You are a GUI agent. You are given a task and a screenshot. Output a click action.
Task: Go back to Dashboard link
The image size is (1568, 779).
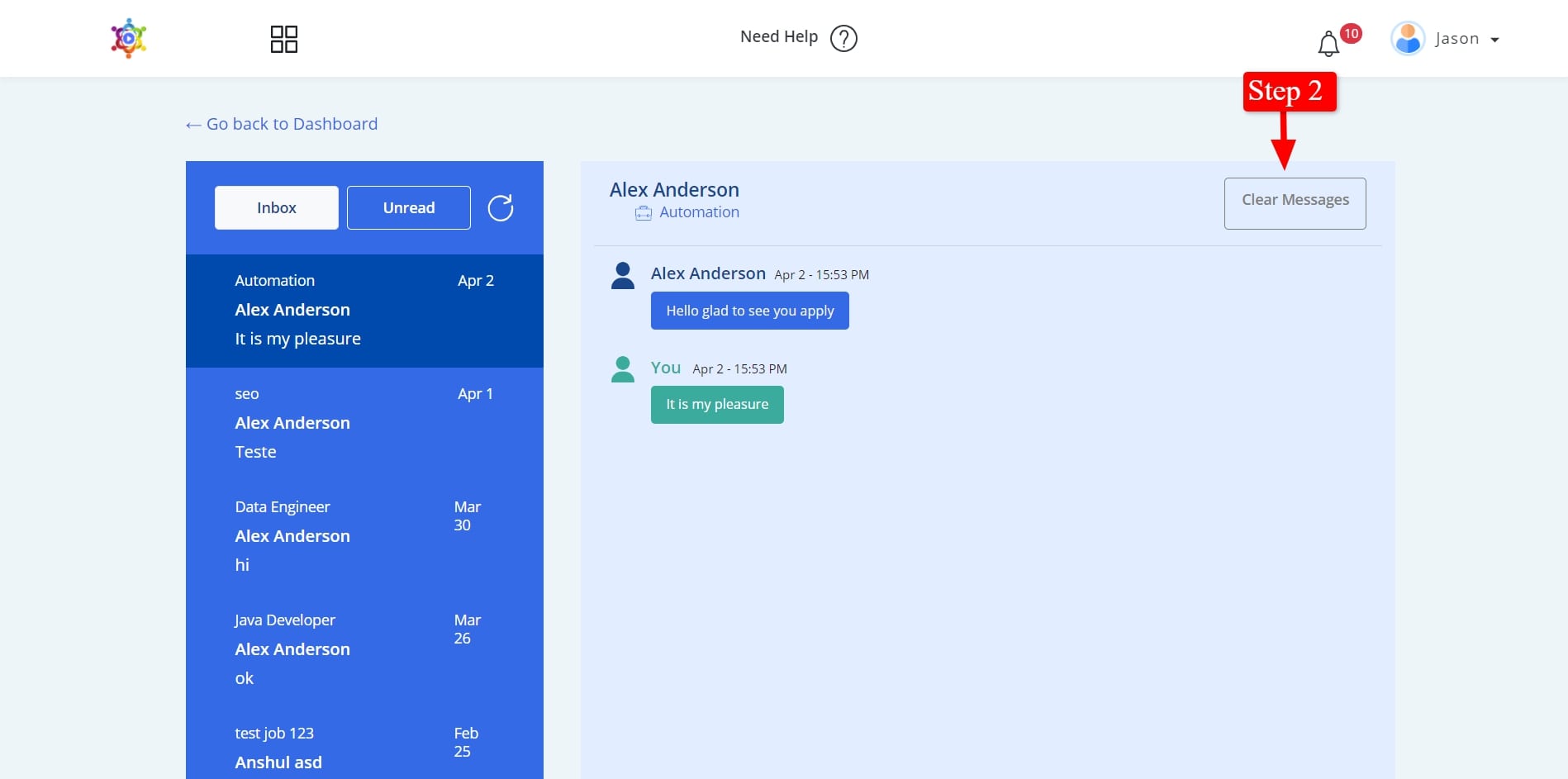coord(282,124)
